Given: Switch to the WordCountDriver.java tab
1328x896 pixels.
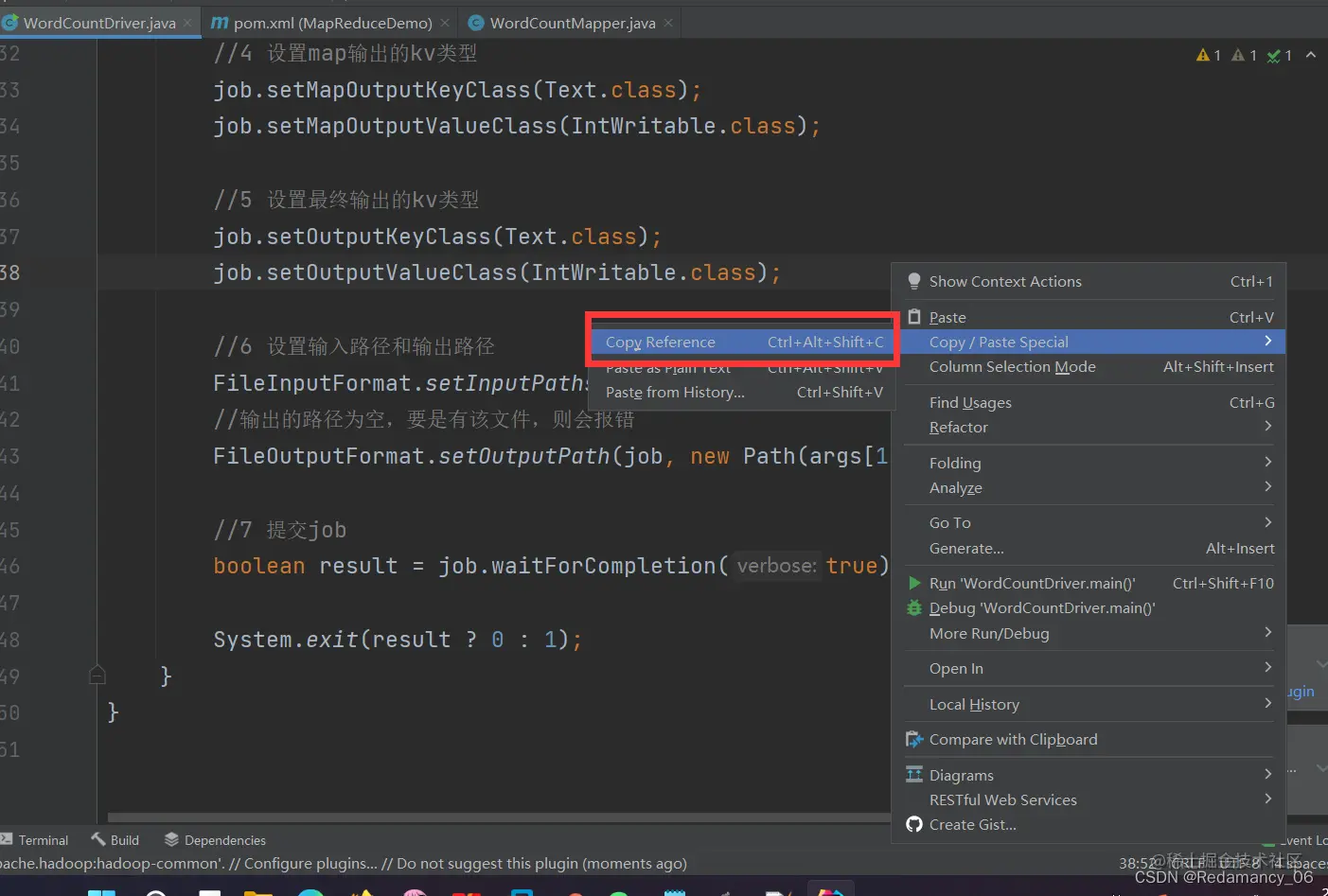Looking at the screenshot, I should click(x=99, y=23).
